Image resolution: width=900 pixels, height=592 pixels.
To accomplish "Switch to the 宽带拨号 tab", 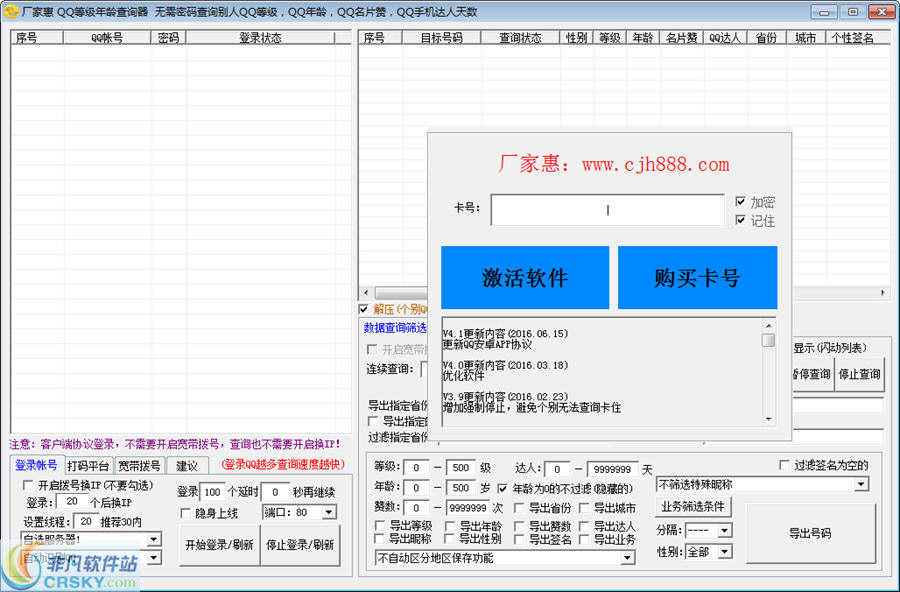I will click(140, 466).
